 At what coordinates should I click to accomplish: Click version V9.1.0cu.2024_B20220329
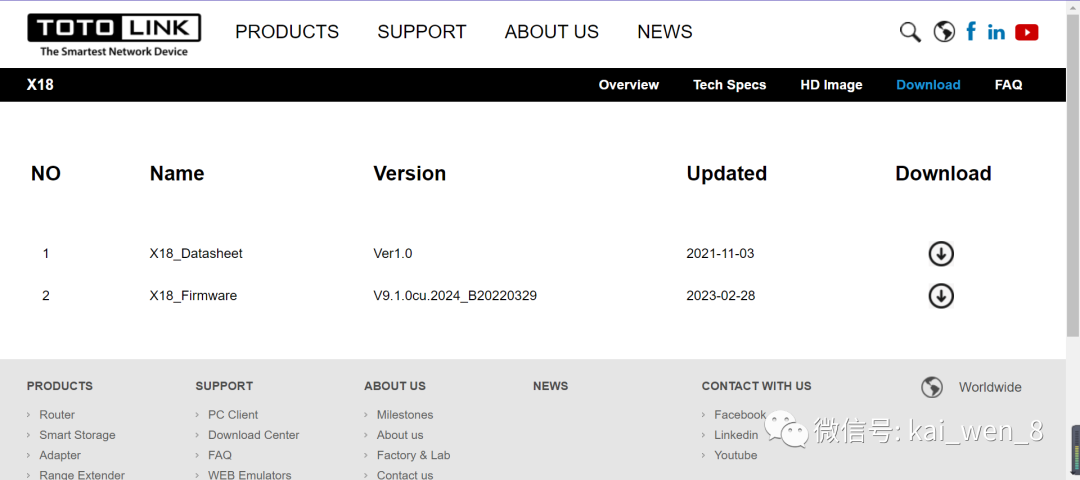[x=455, y=296]
